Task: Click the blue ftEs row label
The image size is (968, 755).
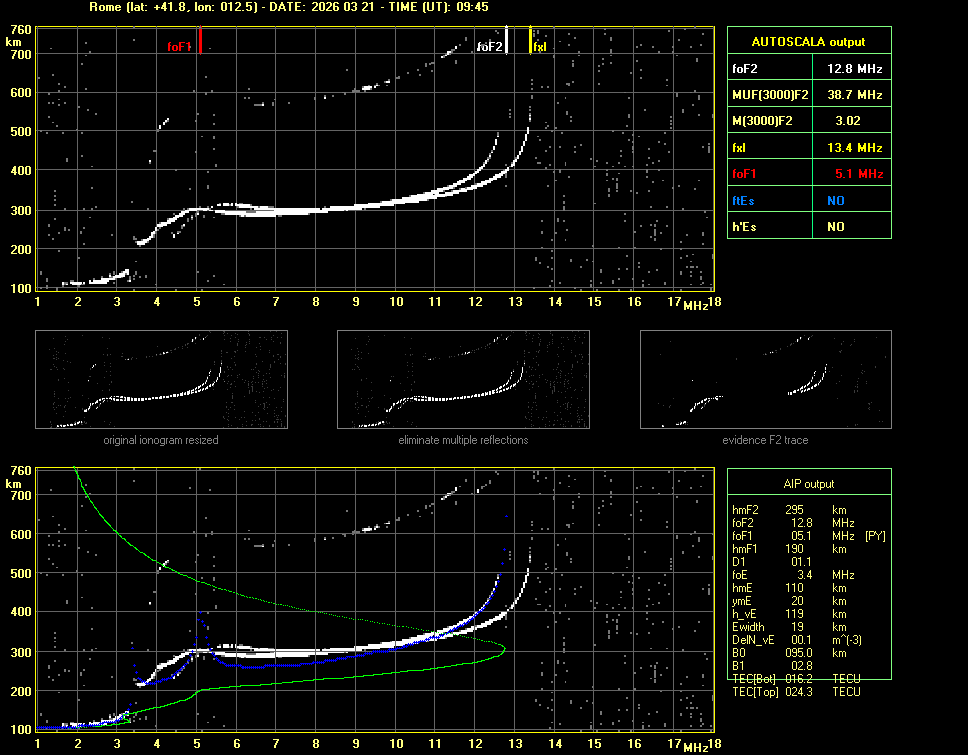Action: (742, 200)
